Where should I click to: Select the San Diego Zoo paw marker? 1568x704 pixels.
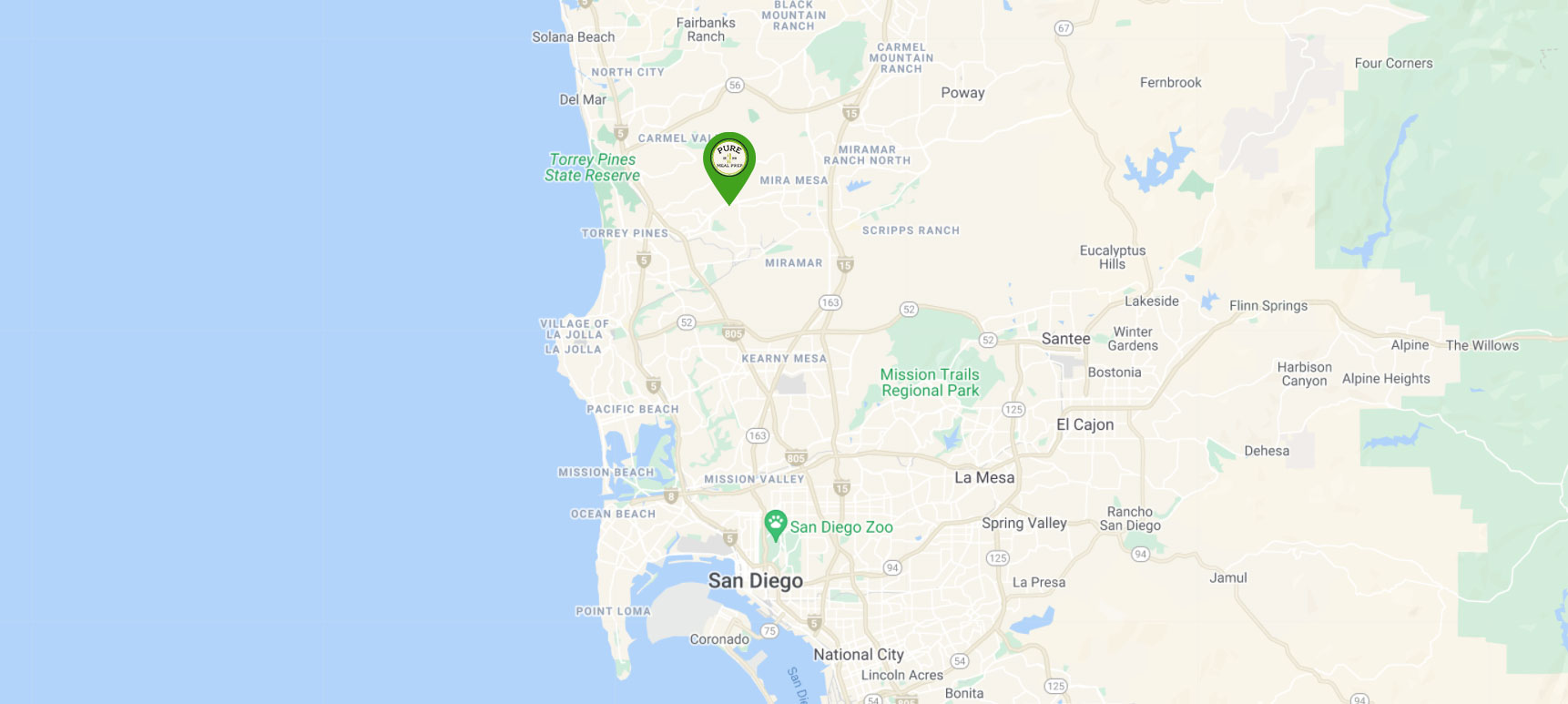776,525
